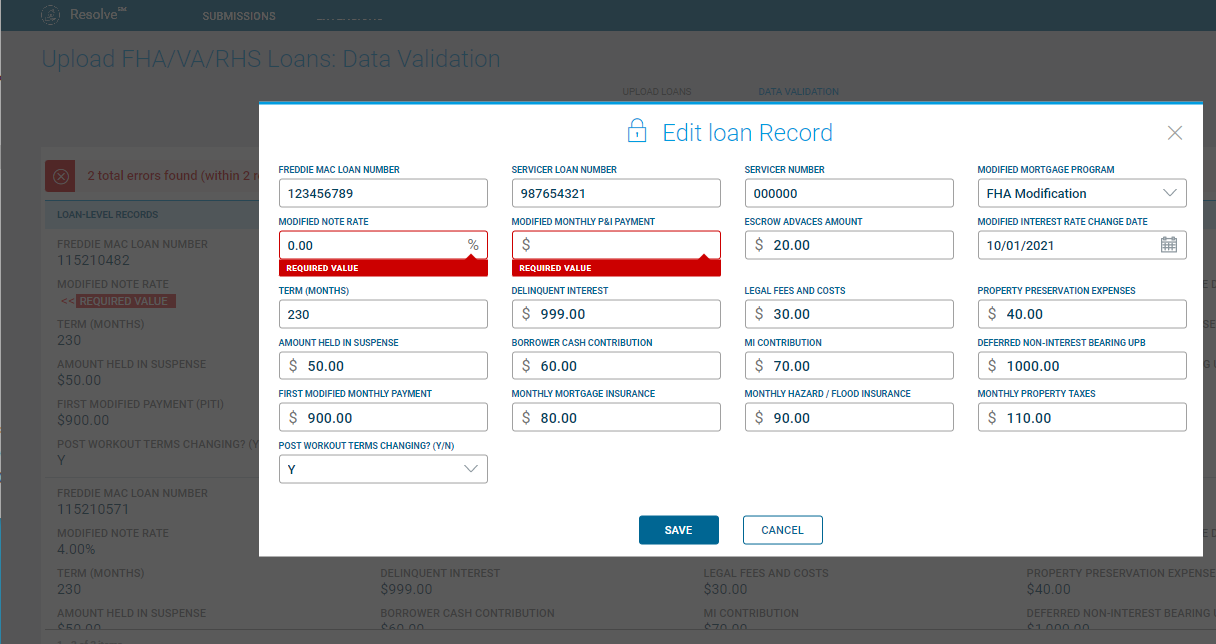Click the lock icon beside Edit loan Record
Screen dimensions: 1216x644
click(x=637, y=132)
